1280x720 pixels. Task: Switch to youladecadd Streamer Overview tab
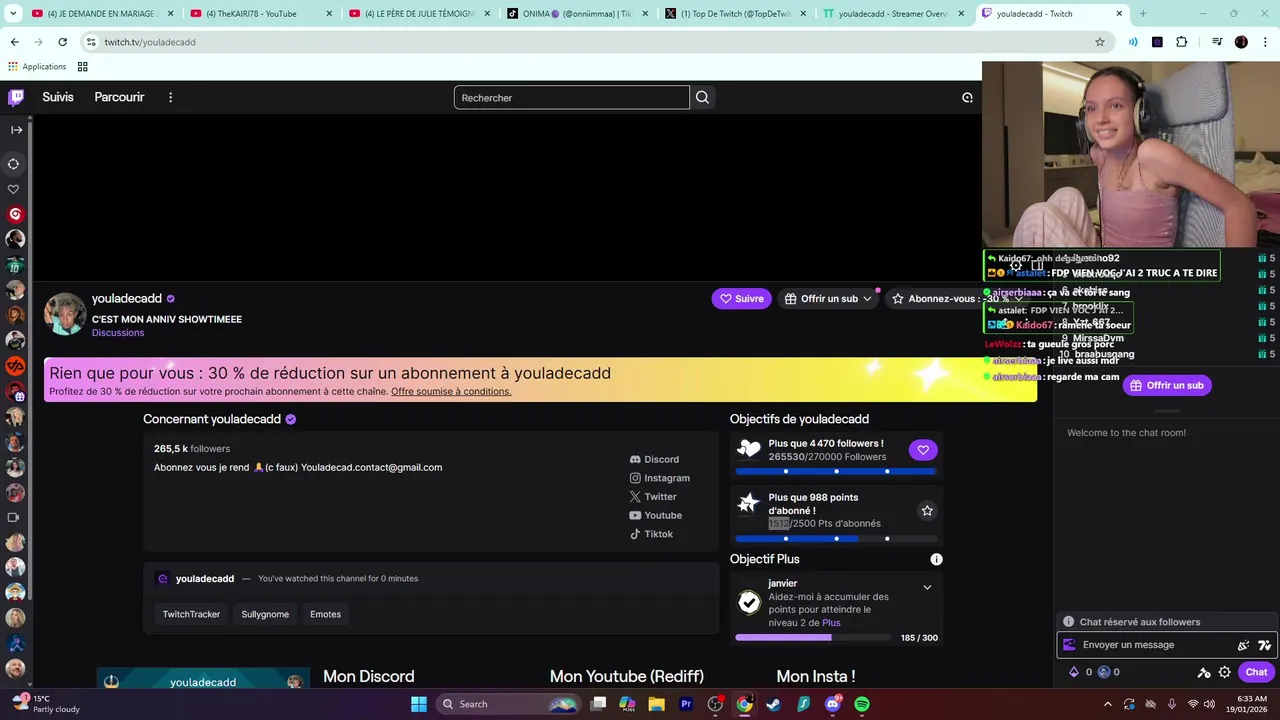point(894,14)
